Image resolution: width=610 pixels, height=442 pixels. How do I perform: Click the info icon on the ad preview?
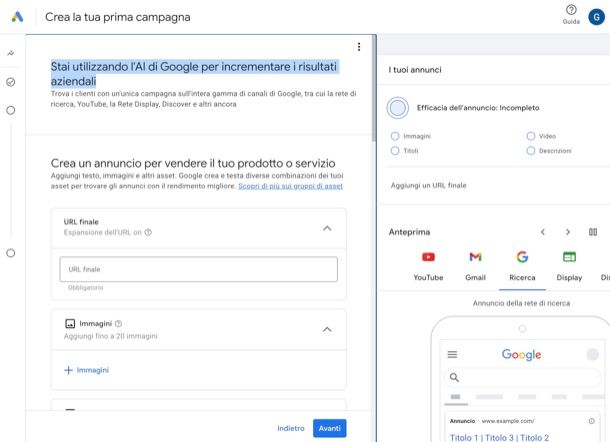(591, 421)
